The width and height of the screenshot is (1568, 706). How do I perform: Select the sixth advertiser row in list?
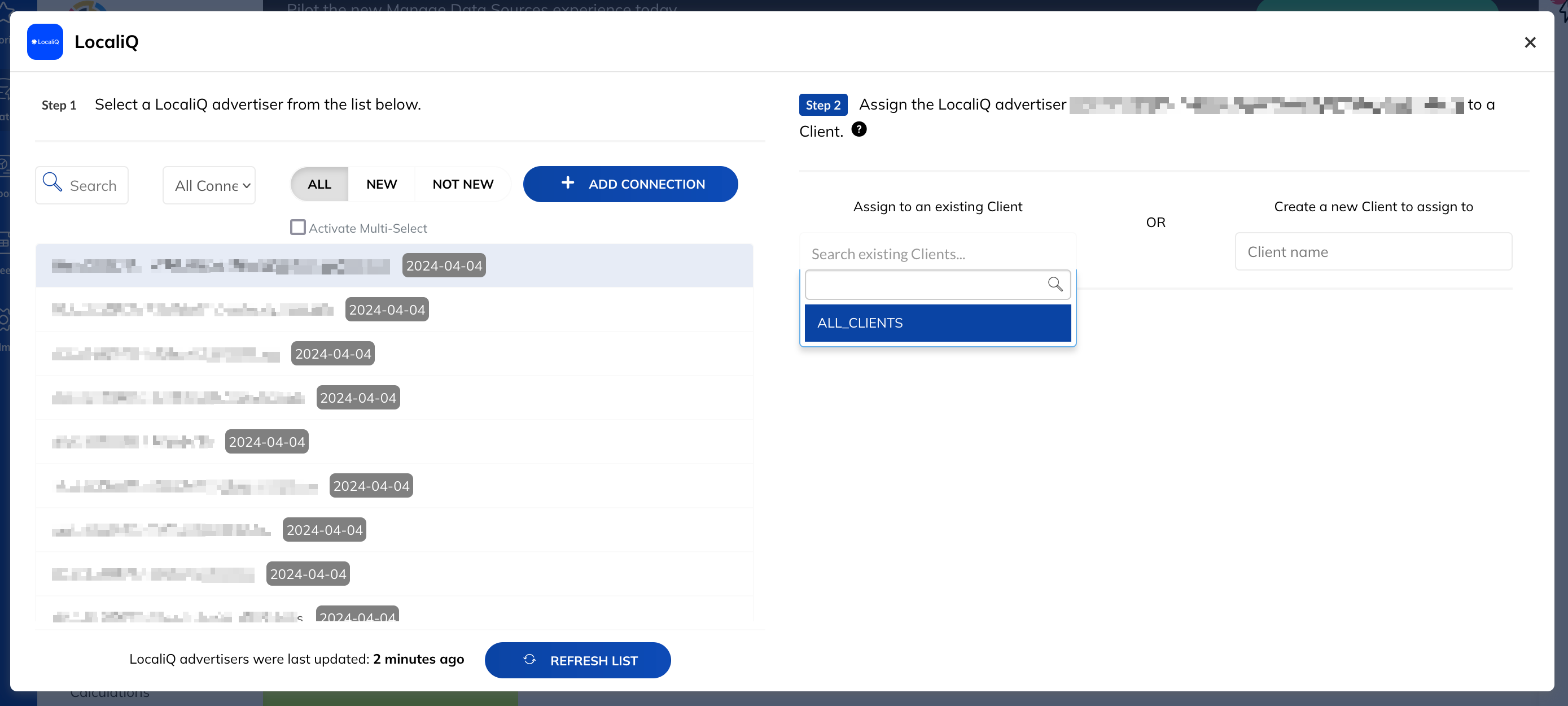[x=395, y=486]
